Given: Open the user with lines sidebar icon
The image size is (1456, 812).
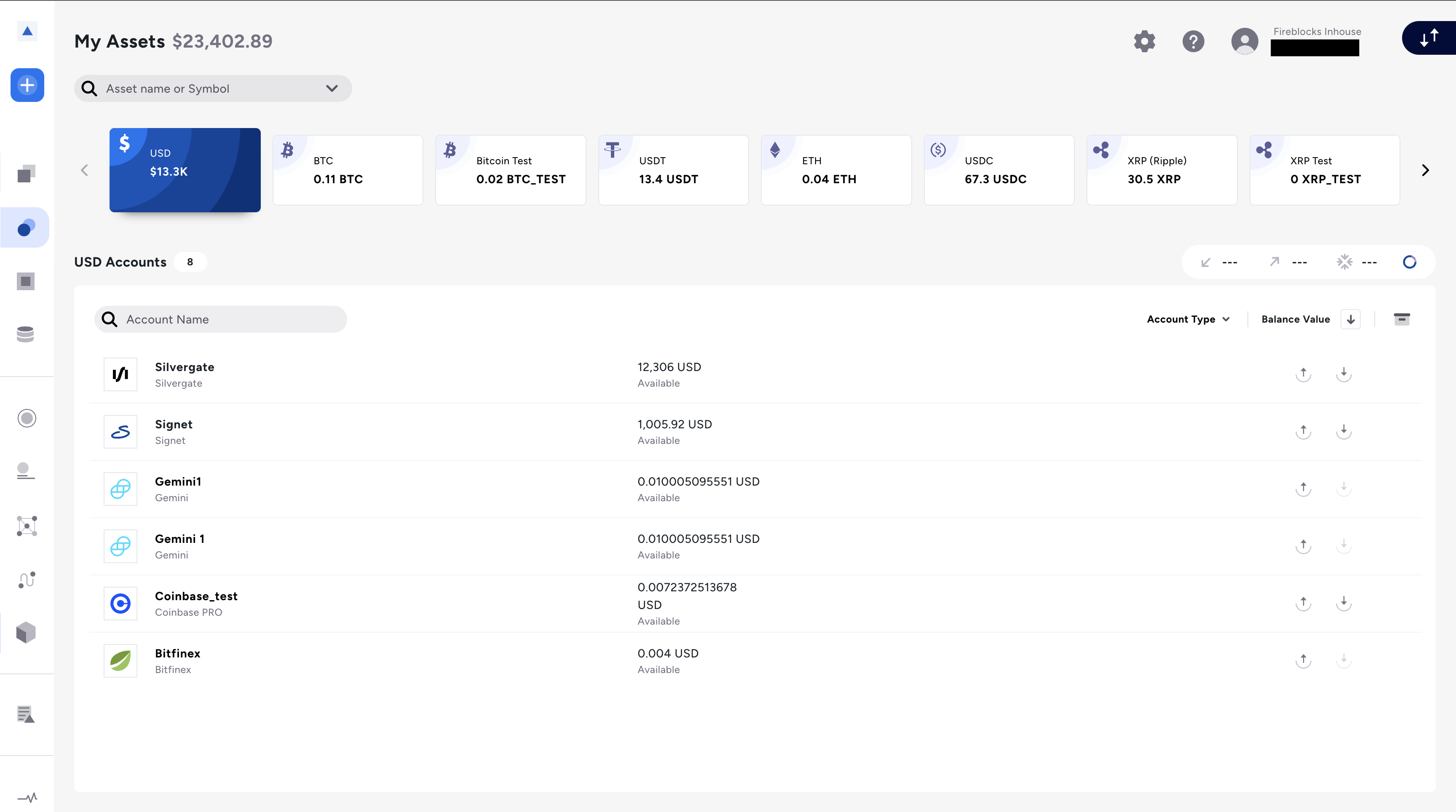Looking at the screenshot, I should (x=26, y=471).
